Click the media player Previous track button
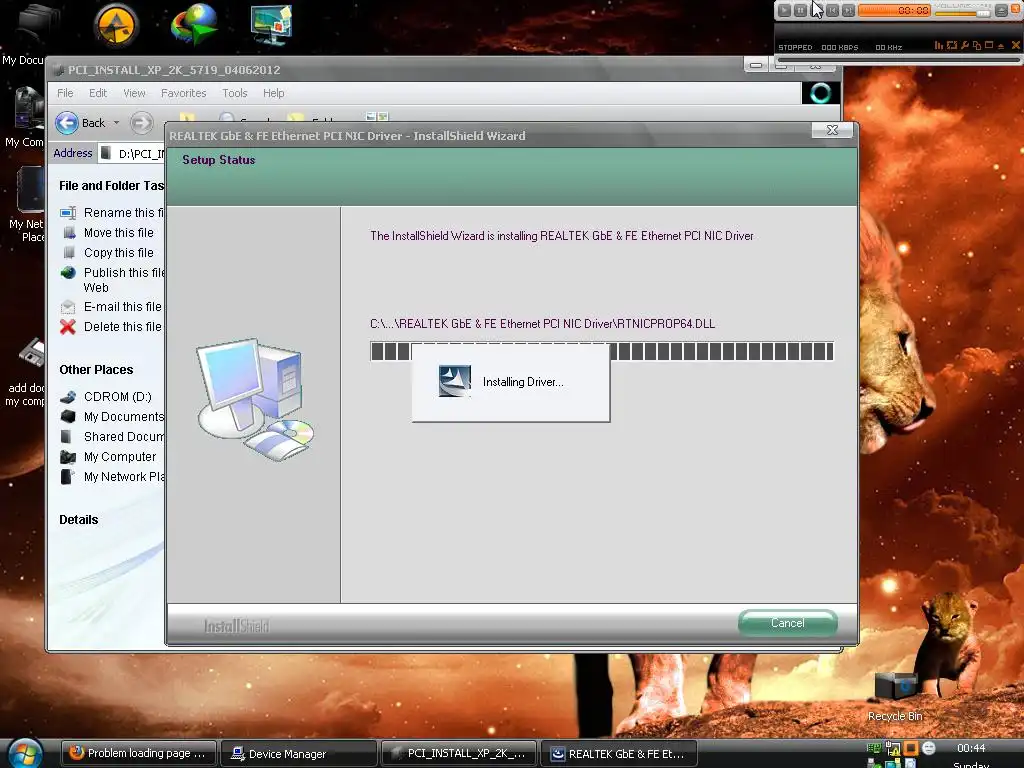Image resolution: width=1024 pixels, height=768 pixels. pos(833,10)
